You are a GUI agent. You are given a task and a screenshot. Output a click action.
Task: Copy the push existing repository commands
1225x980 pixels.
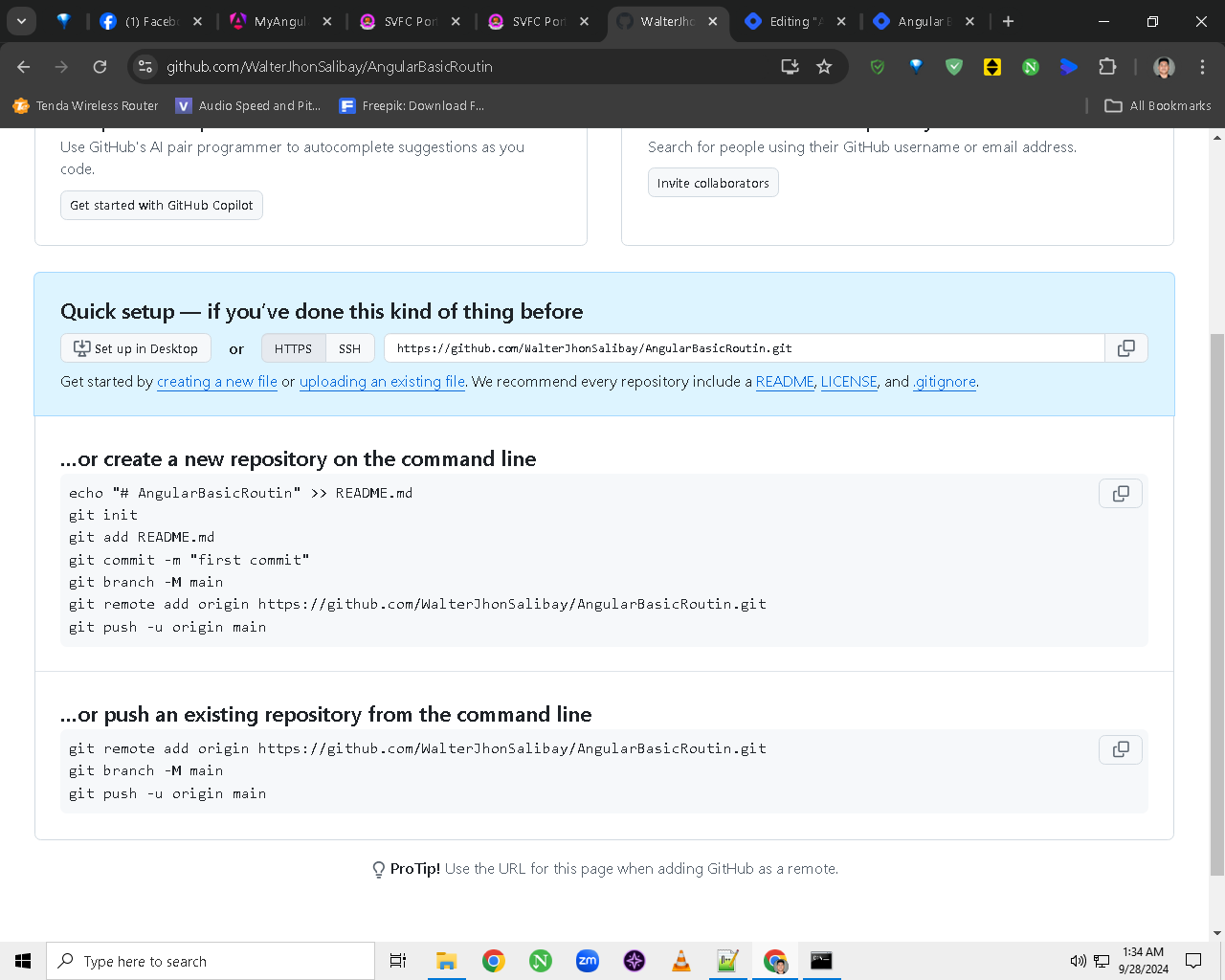[1121, 749]
